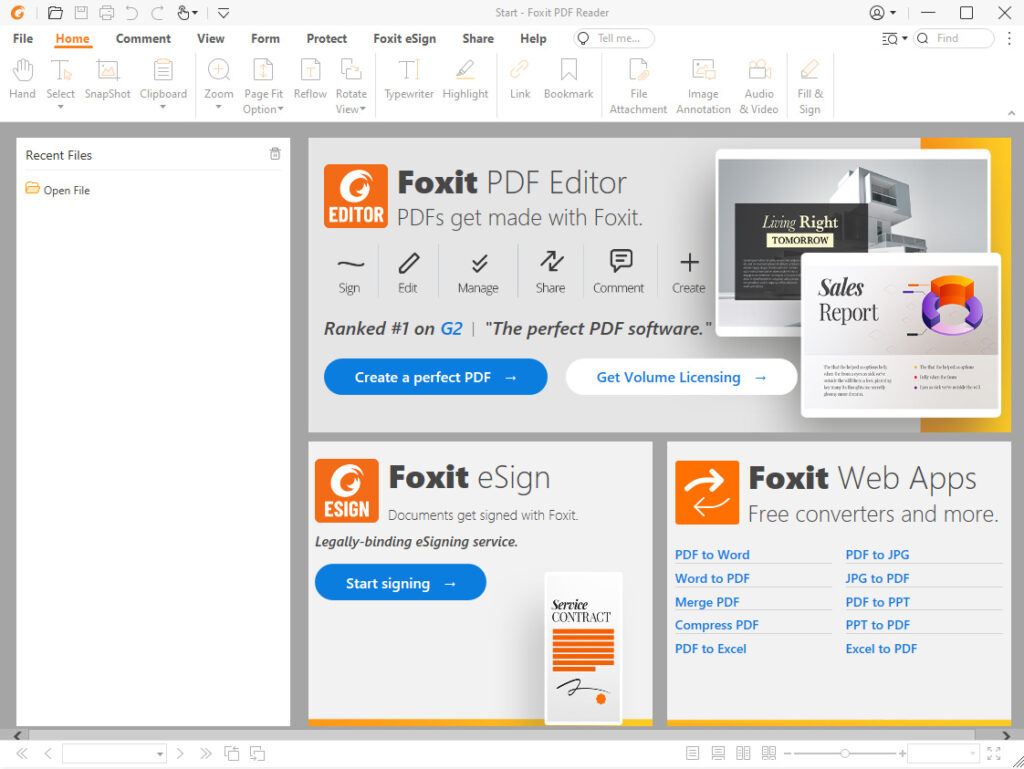Click the Find search box

coord(954,39)
